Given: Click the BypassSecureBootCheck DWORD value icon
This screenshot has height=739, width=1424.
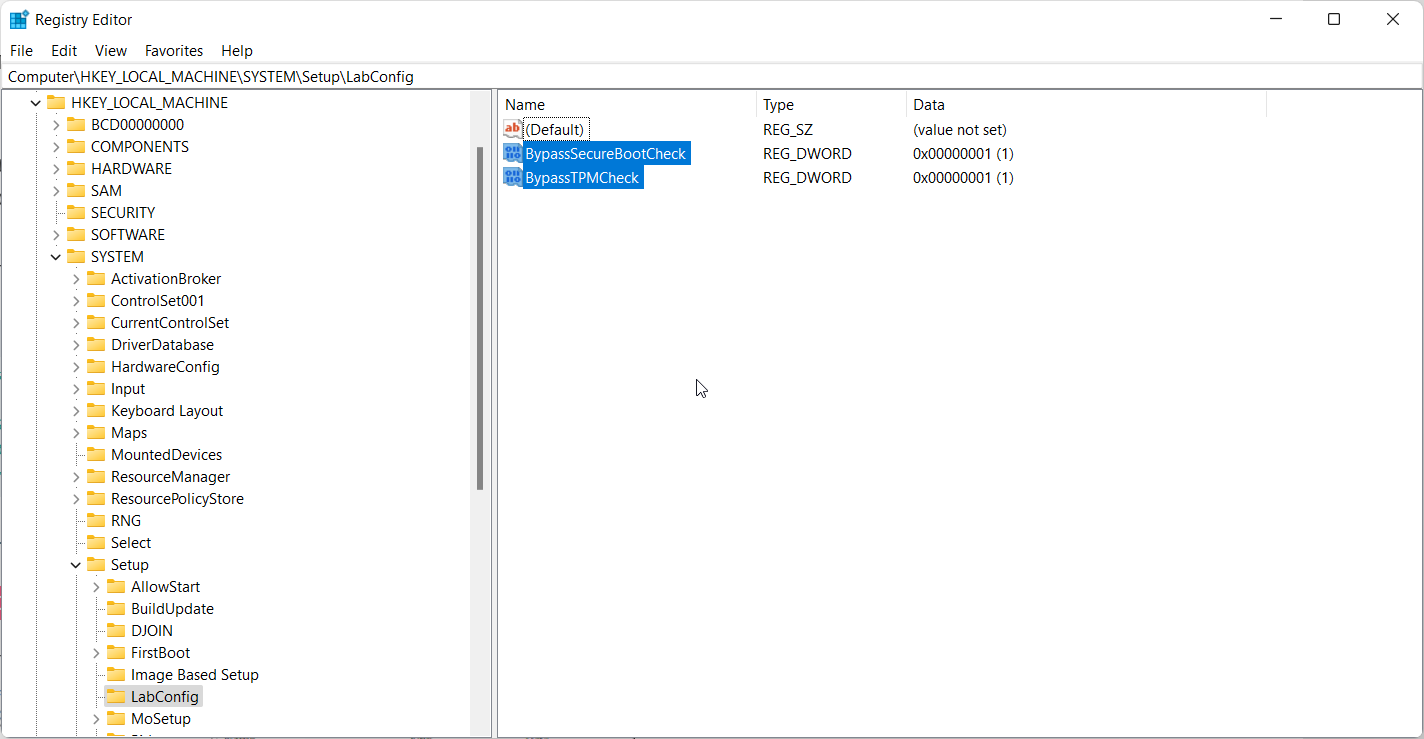Looking at the screenshot, I should pyautogui.click(x=513, y=153).
